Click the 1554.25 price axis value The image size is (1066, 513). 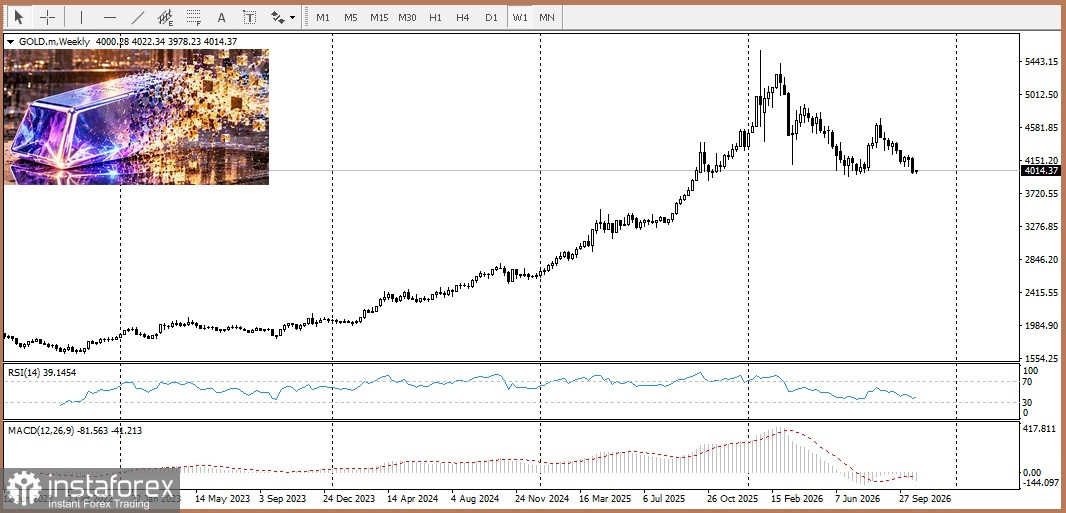[x=1041, y=358]
